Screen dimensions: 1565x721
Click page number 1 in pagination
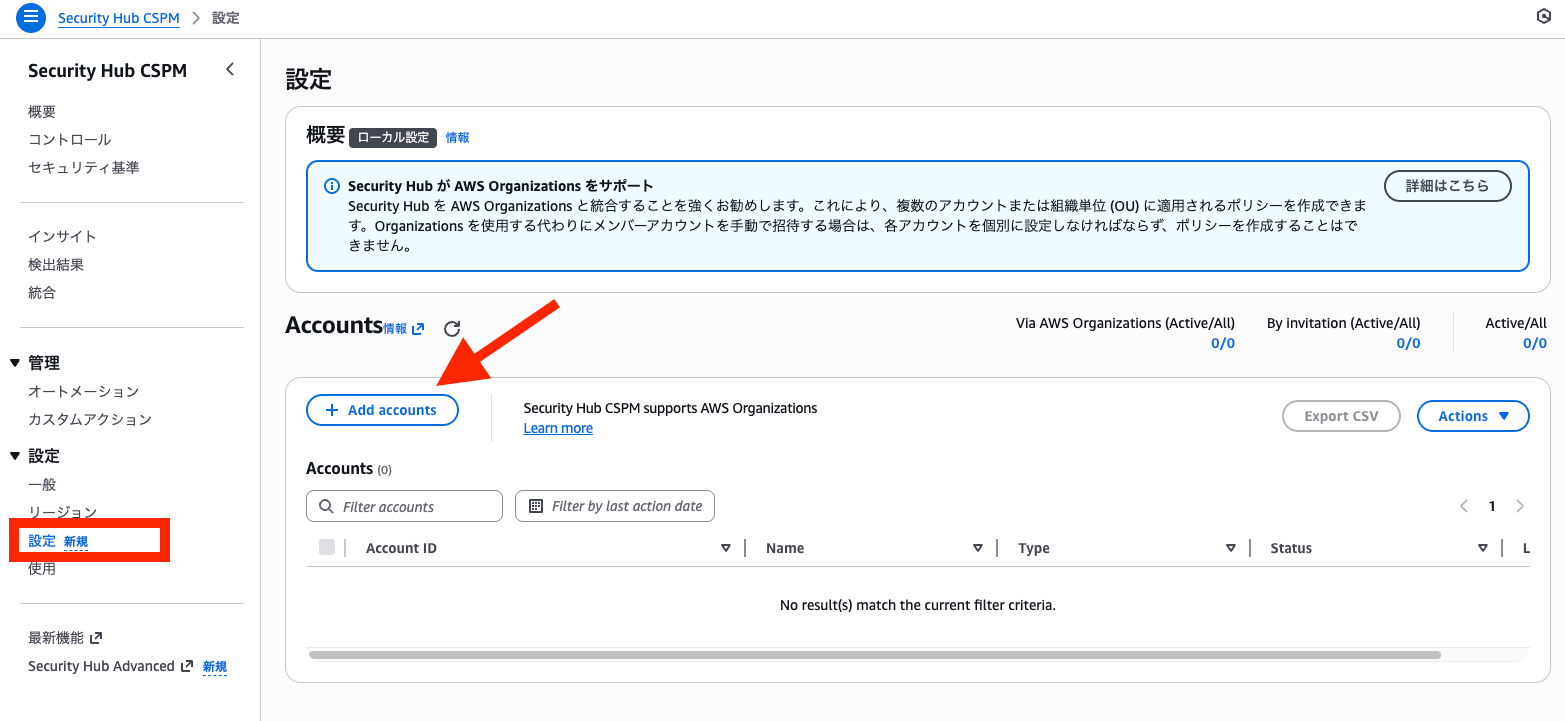[x=1492, y=506]
